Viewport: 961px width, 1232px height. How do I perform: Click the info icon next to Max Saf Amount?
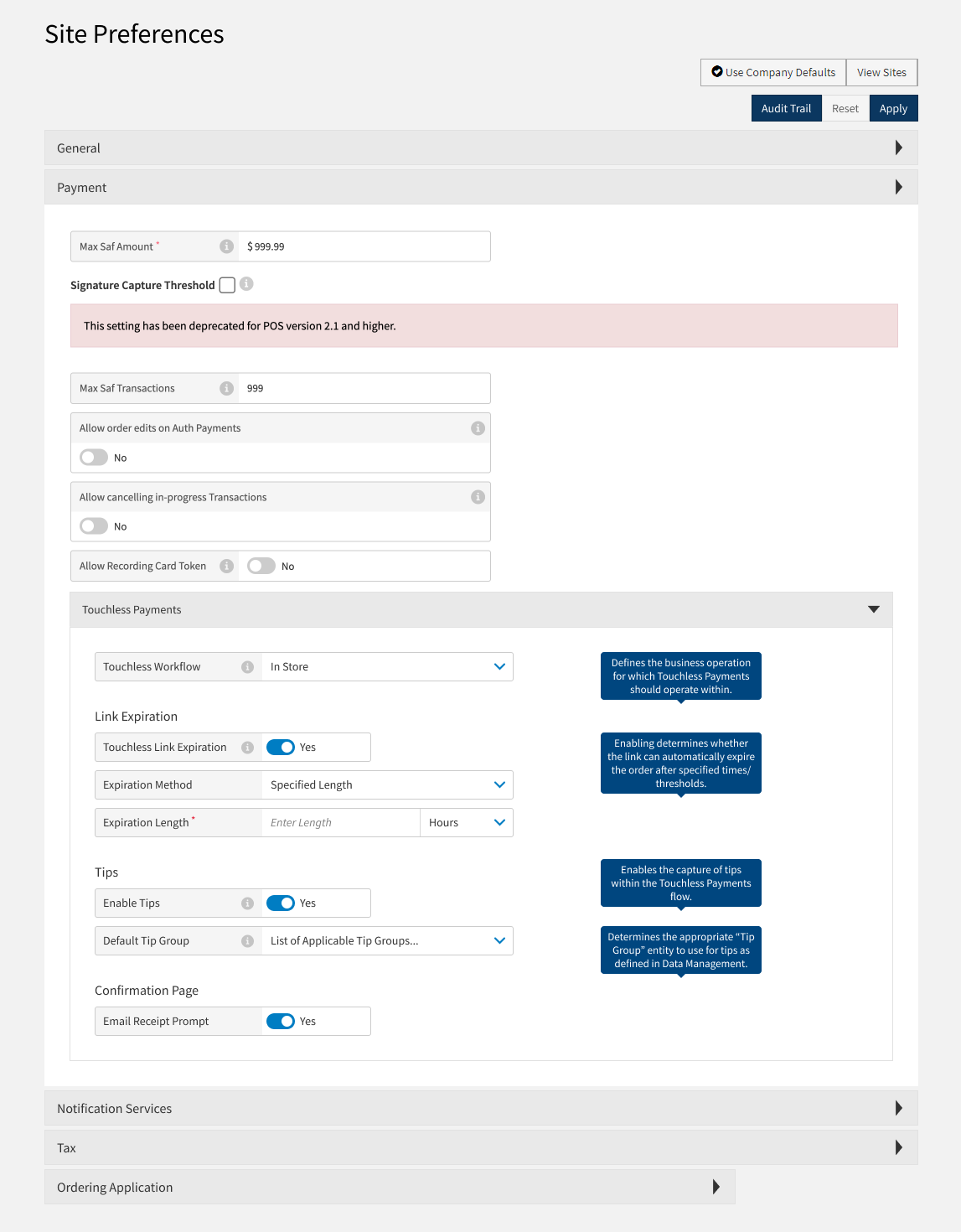(226, 246)
